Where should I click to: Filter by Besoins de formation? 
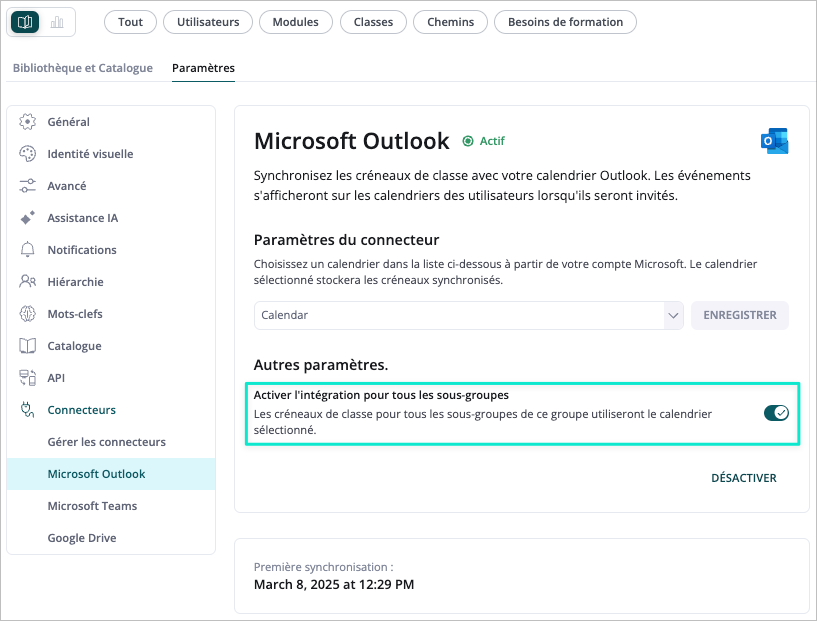(565, 22)
